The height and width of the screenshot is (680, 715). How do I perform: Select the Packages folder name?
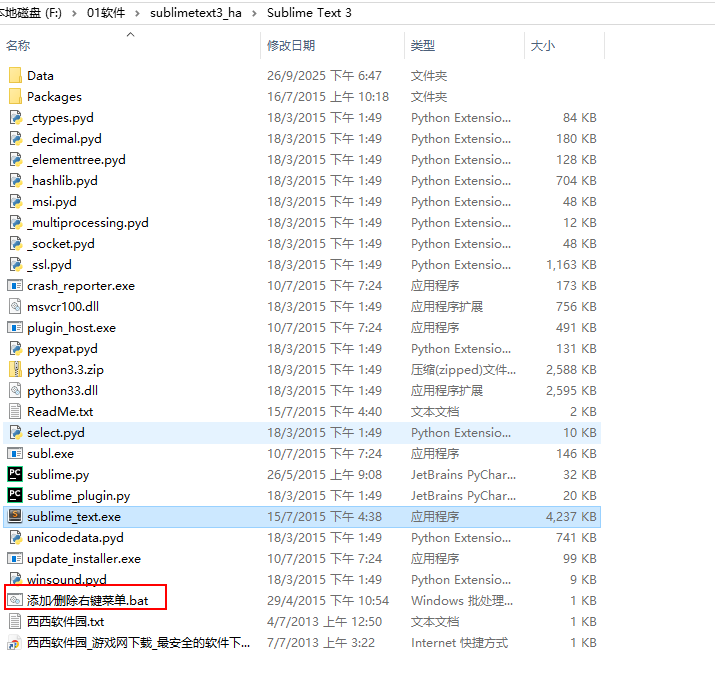pyautogui.click(x=54, y=97)
